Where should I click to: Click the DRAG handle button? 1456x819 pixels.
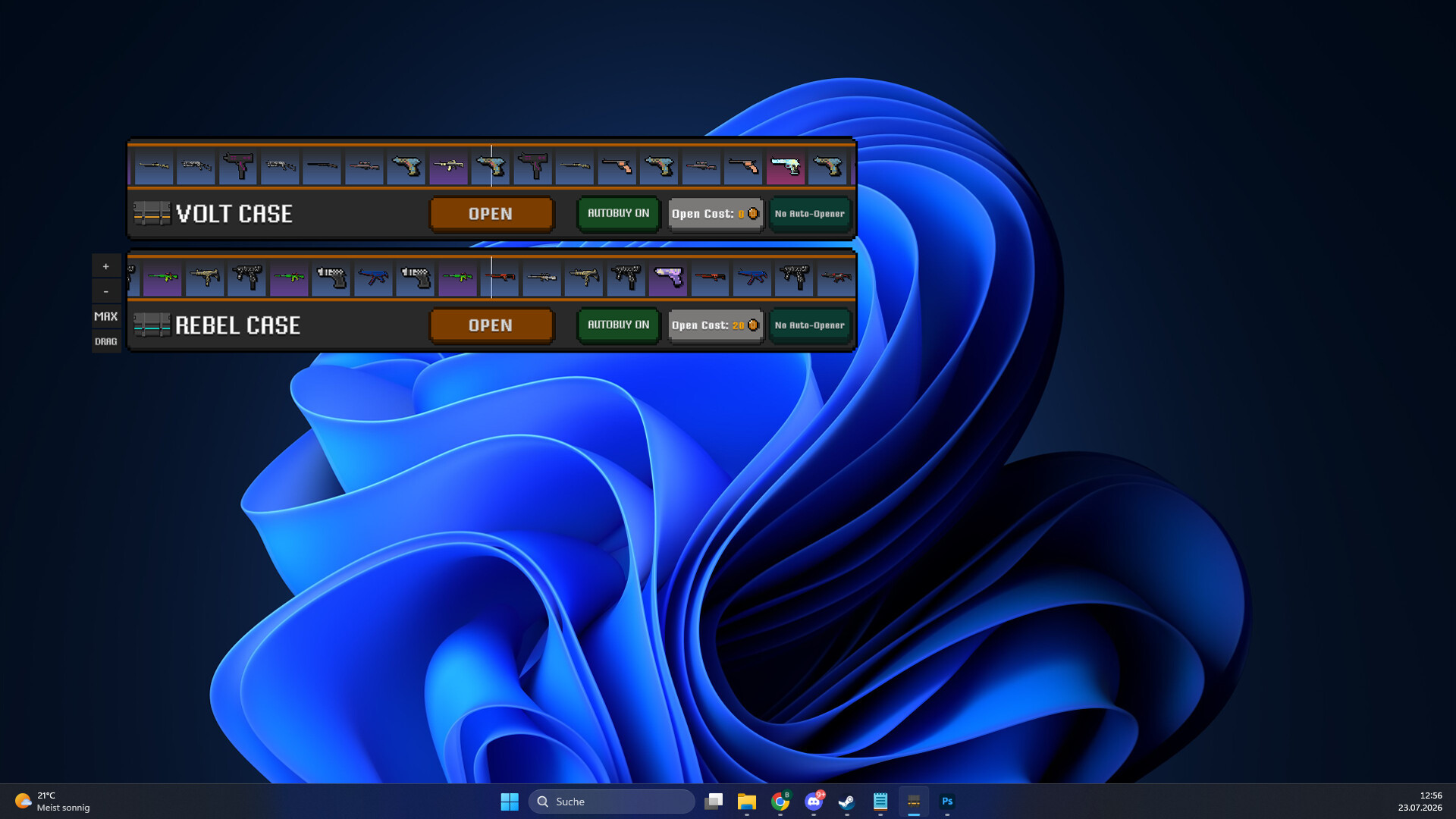coord(106,341)
